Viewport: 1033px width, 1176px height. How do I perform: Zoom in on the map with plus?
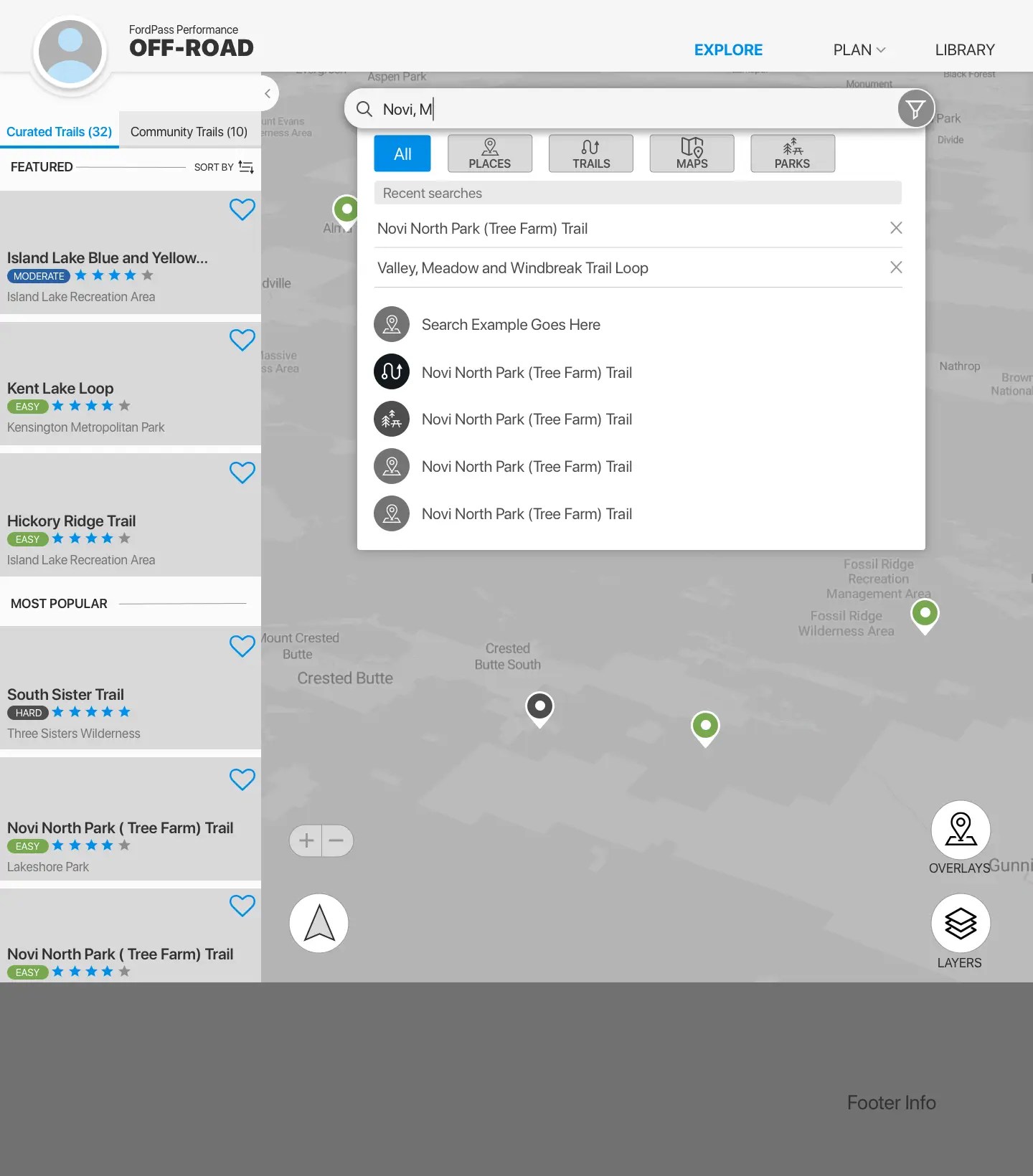coord(306,840)
